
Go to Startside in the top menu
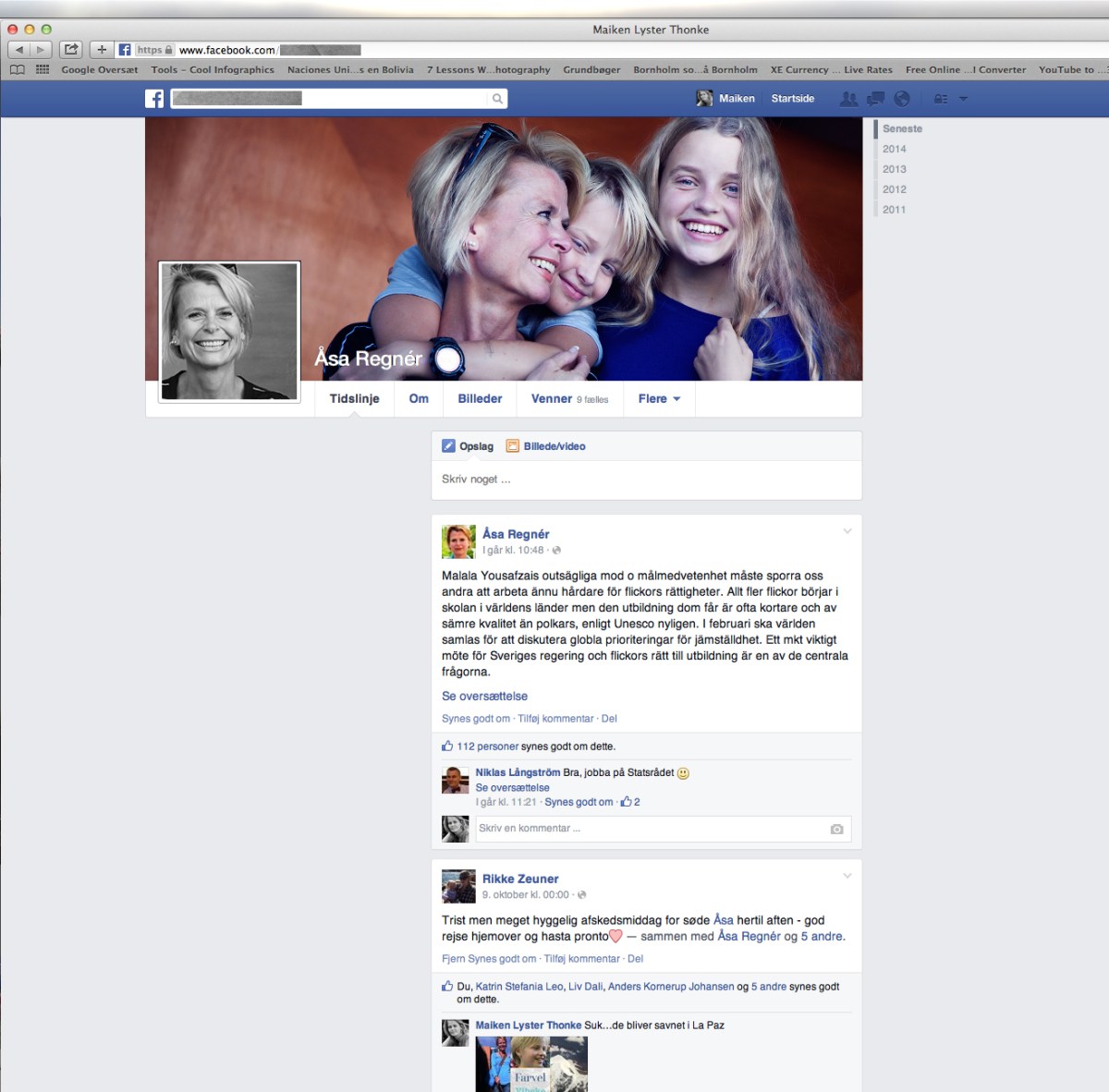click(x=792, y=98)
